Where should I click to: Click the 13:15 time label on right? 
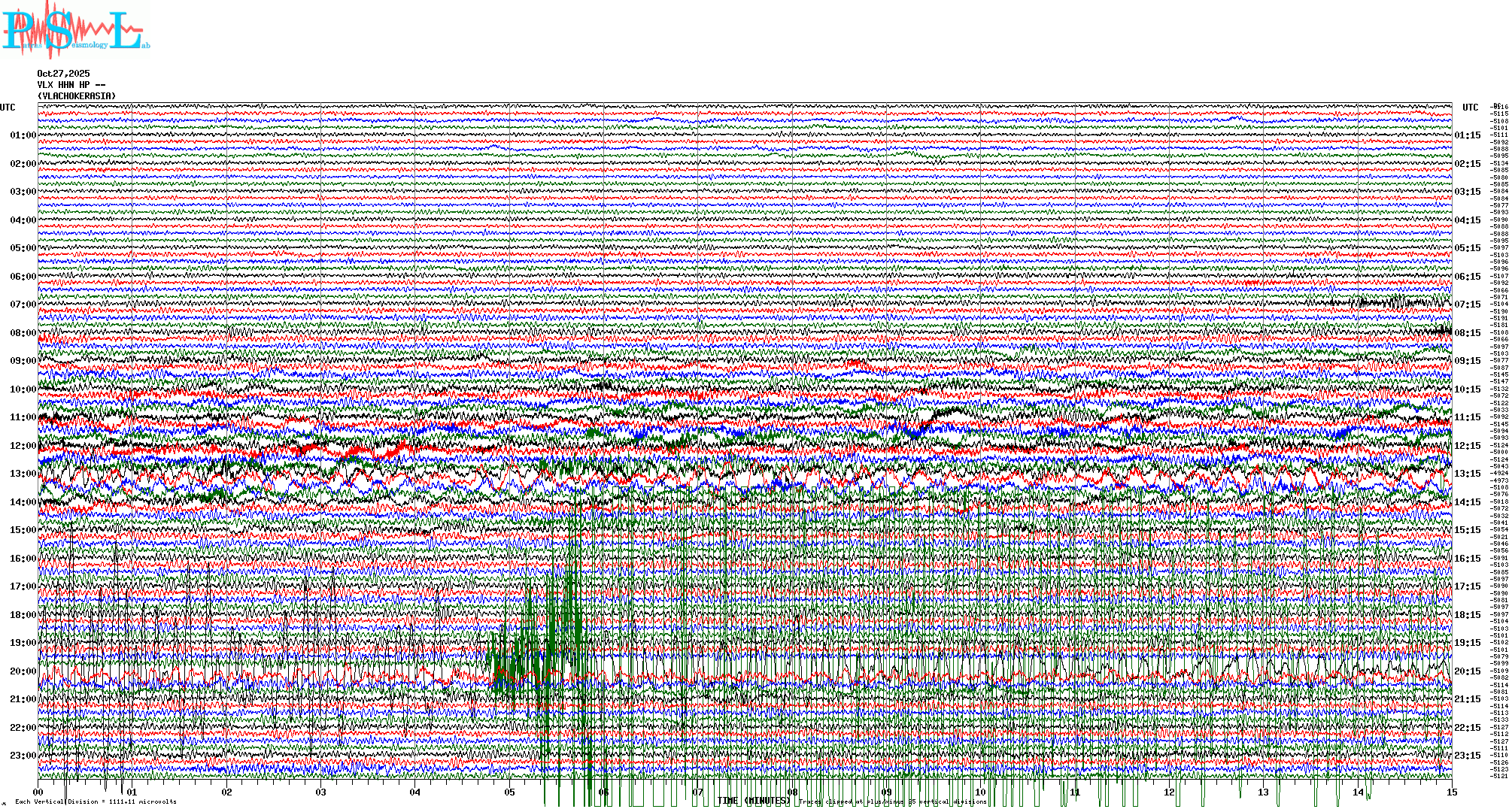[1467, 474]
